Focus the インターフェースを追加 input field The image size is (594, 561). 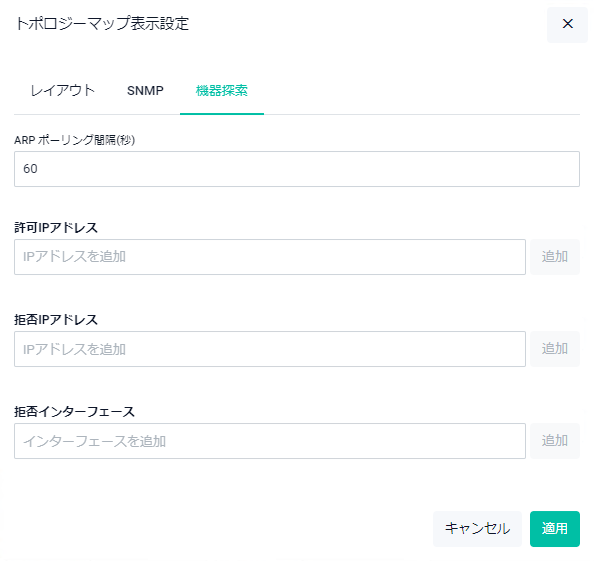point(270,441)
